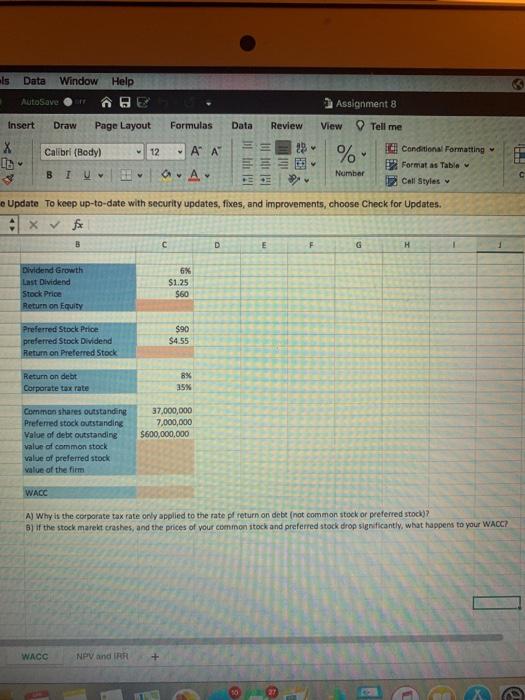Click the Borders icon

pyautogui.click(x=126, y=175)
